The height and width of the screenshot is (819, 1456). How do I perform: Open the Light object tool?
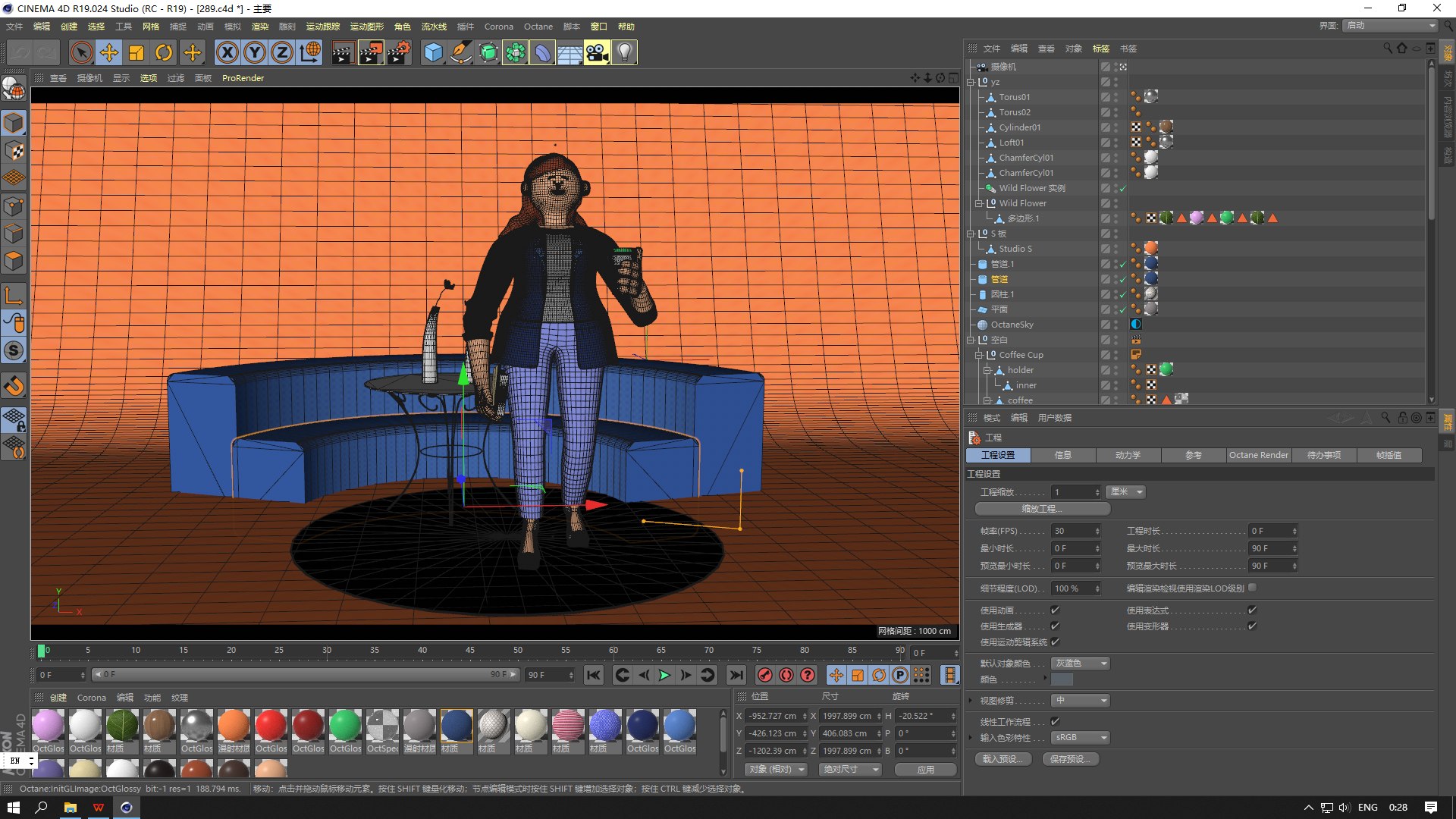pos(624,52)
